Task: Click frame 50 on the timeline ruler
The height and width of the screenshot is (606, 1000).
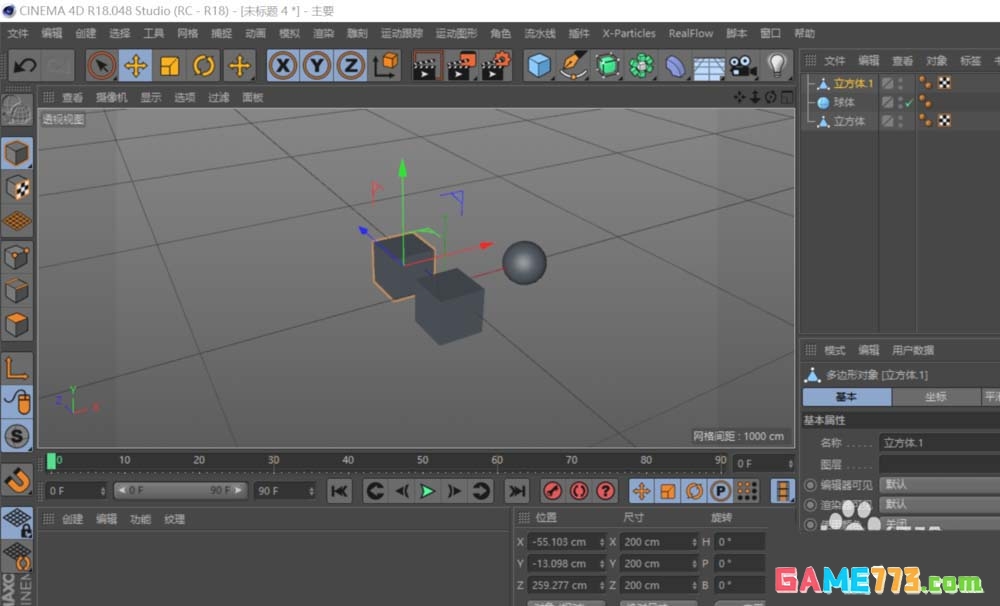Action: (423, 461)
